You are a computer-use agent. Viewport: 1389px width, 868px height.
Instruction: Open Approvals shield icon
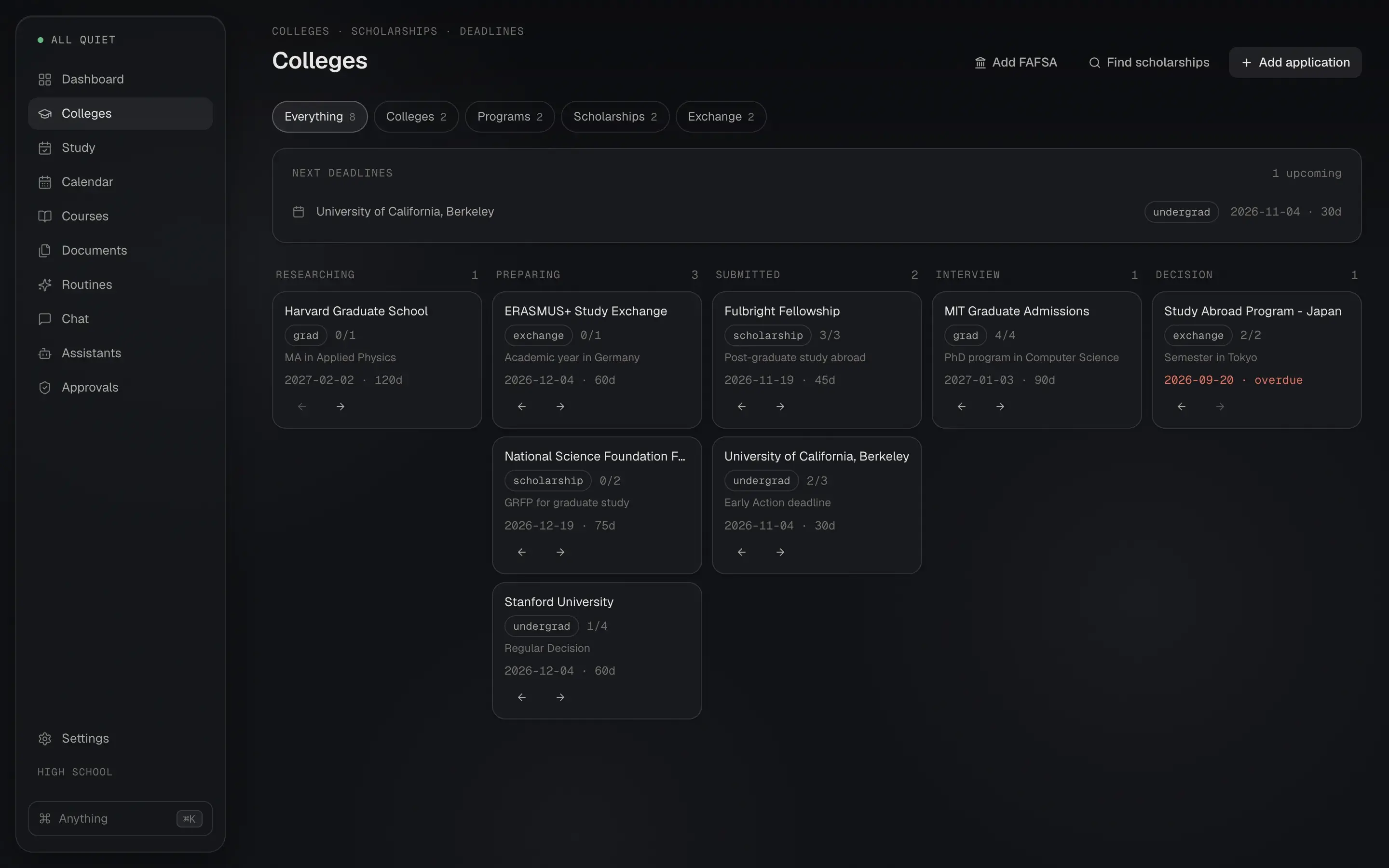(45, 388)
